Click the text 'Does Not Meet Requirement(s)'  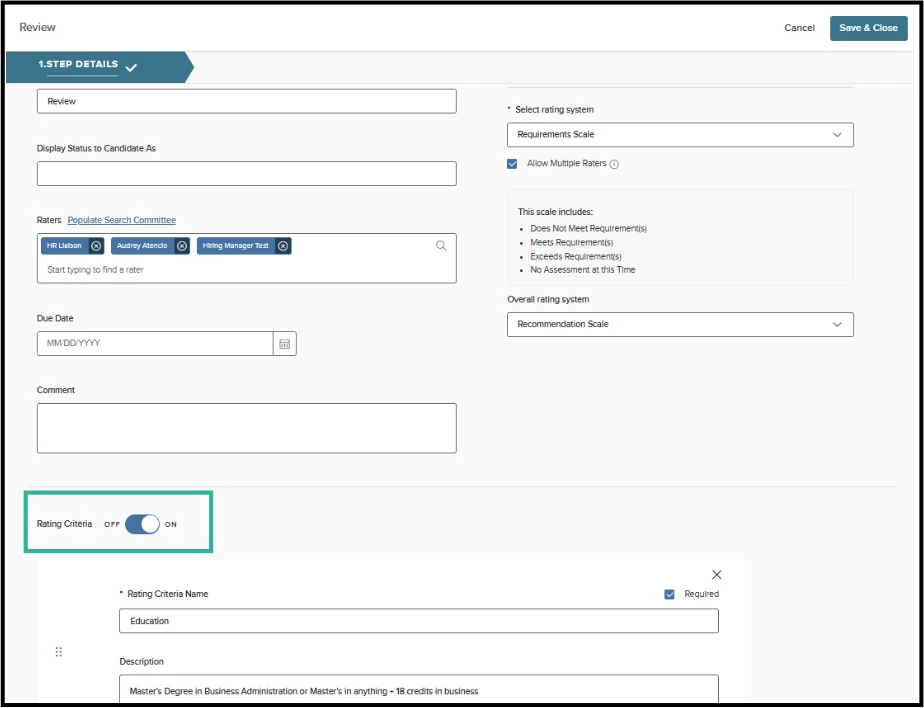point(589,228)
